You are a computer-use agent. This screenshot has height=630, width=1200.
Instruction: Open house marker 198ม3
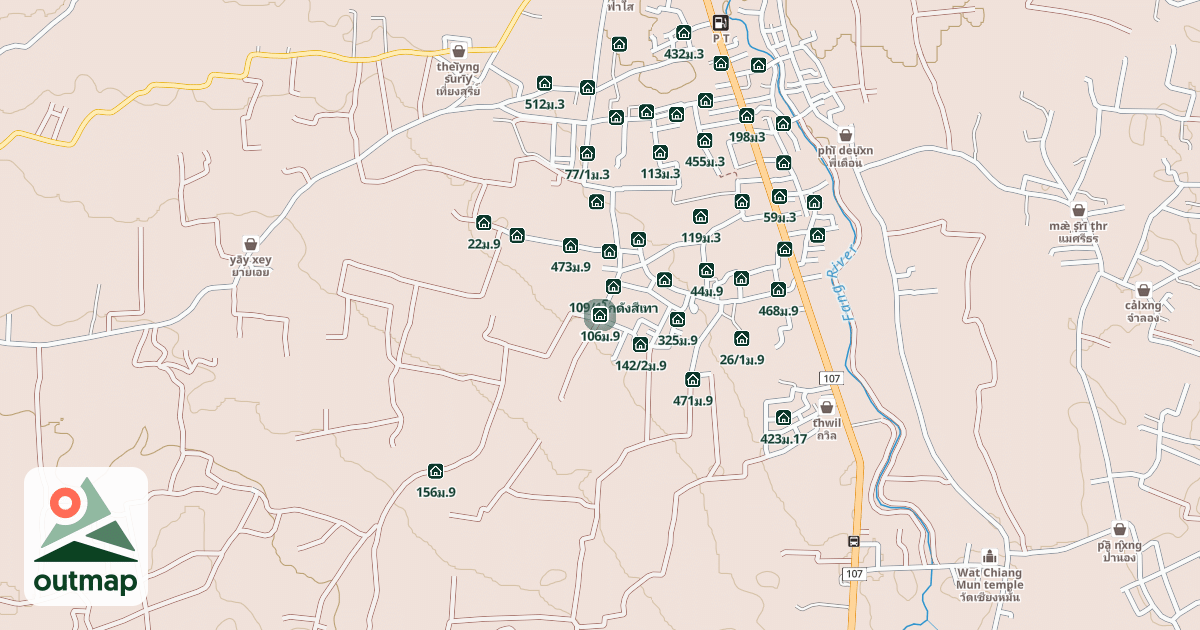(747, 116)
